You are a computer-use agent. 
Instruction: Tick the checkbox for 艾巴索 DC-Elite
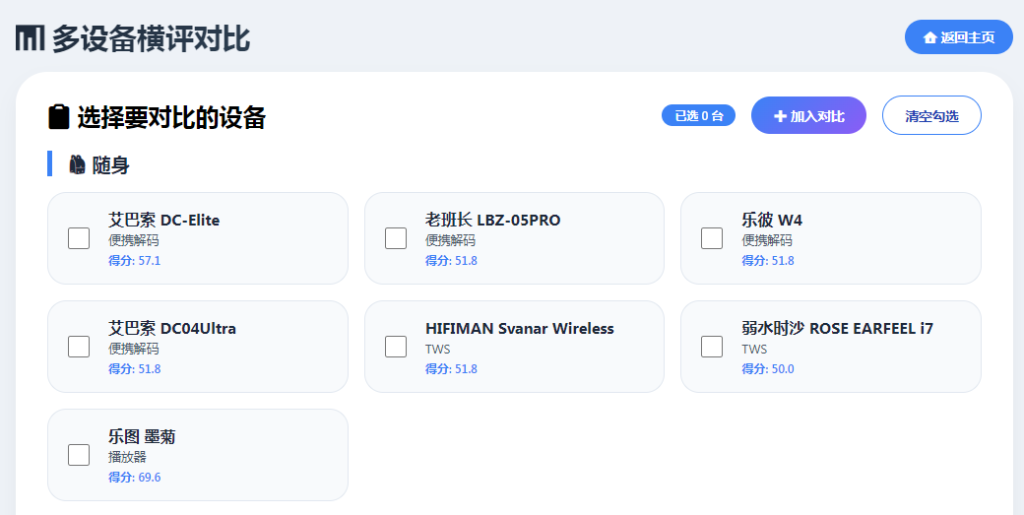(x=79, y=238)
